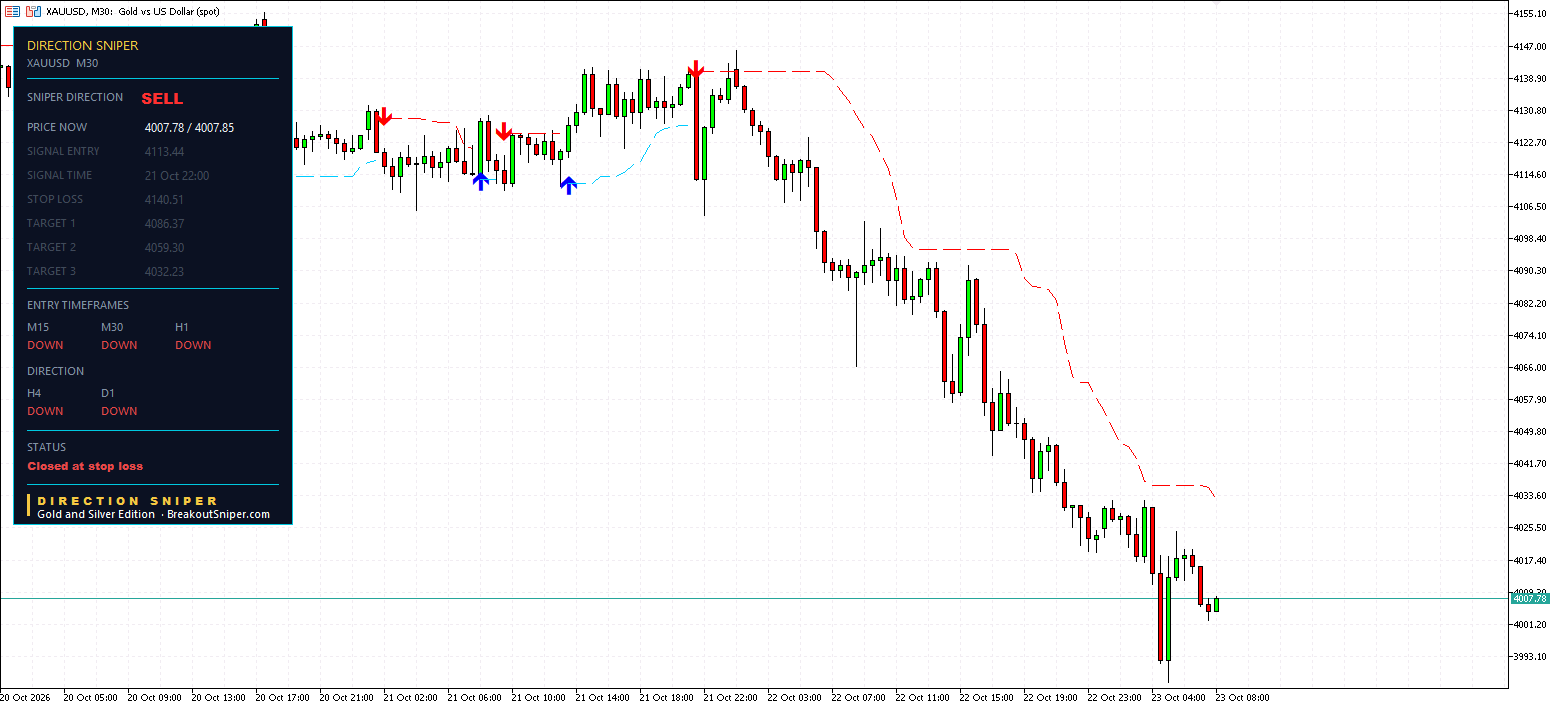Click the 4138.90 label on the price scale
Viewport: 1560px width, 708px height.
1531,78
